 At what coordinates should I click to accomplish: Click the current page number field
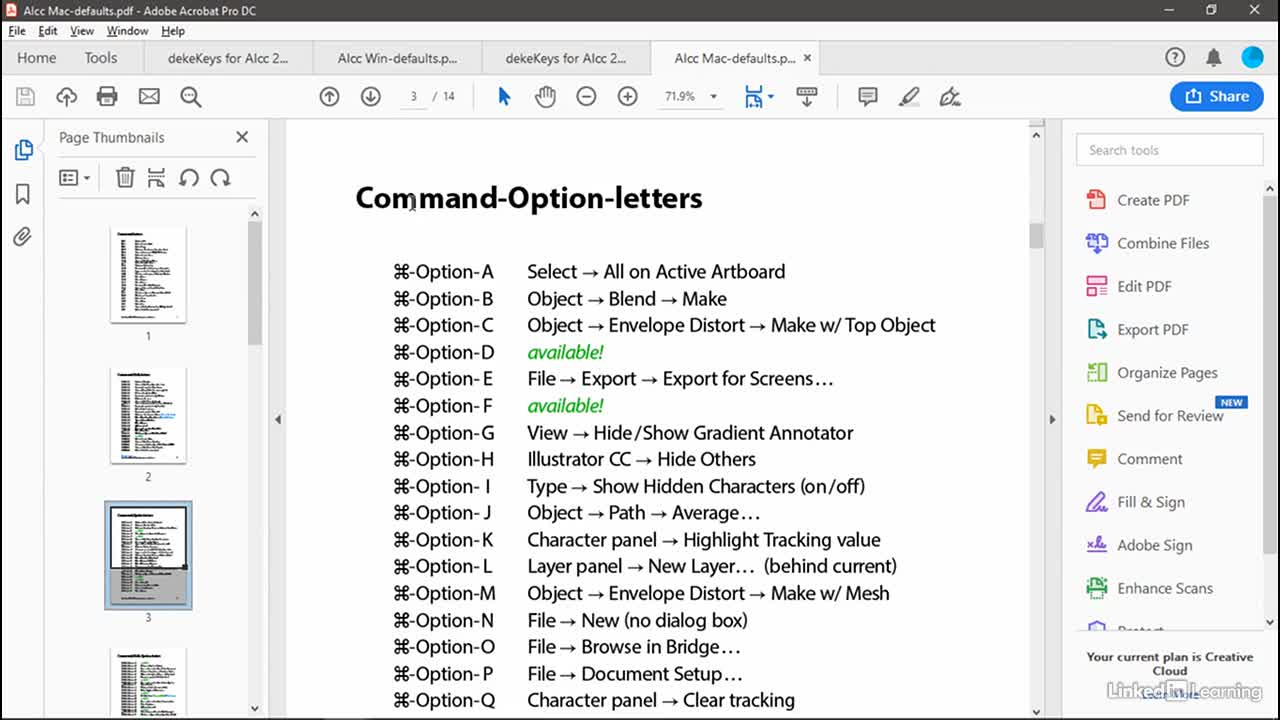tap(413, 97)
